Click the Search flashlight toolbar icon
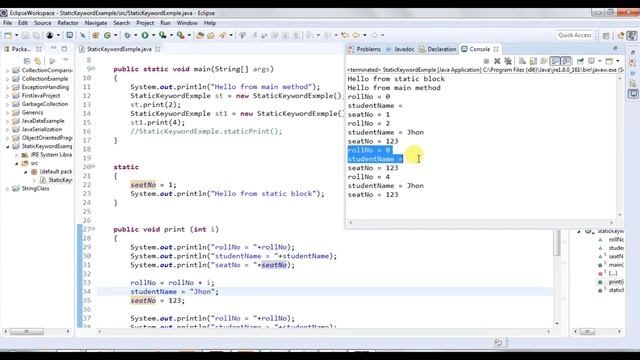This screenshot has height=360, width=640. pyautogui.click(x=222, y=35)
